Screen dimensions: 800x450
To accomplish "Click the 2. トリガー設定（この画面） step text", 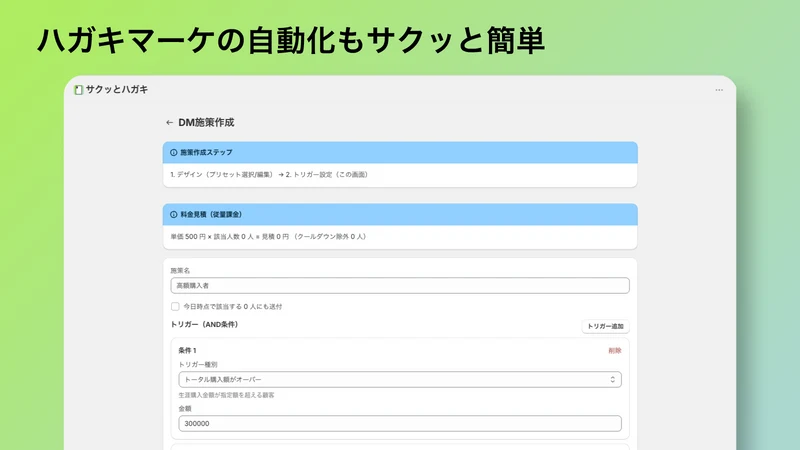I will (327, 174).
